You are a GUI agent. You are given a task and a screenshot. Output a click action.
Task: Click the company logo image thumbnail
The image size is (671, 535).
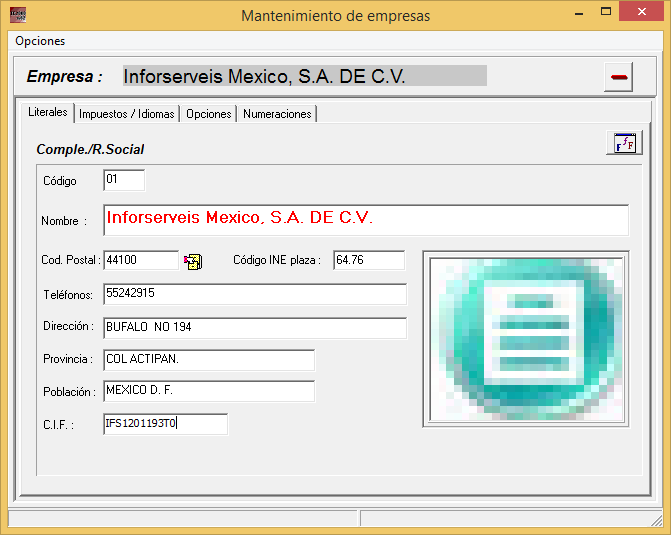pyautogui.click(x=526, y=339)
